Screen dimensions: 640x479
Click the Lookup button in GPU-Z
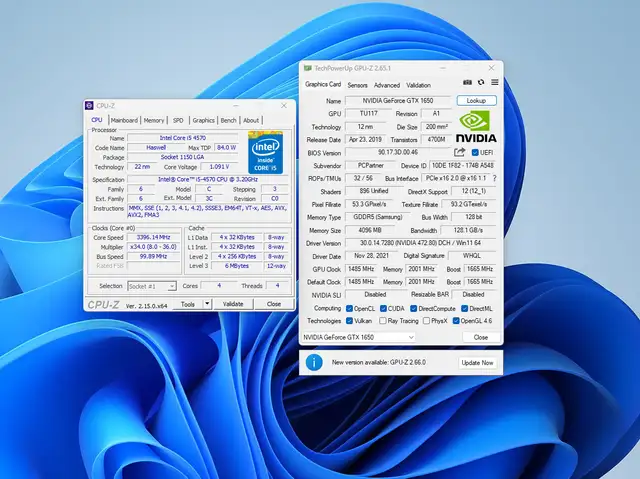(x=476, y=100)
